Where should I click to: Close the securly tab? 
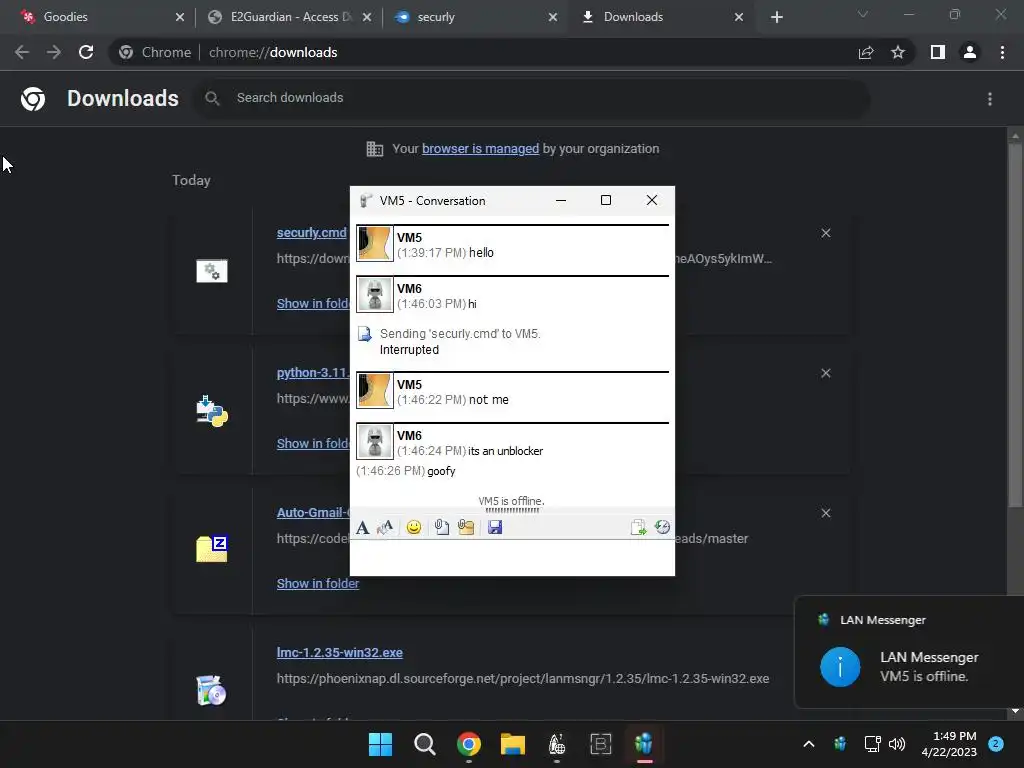click(552, 17)
